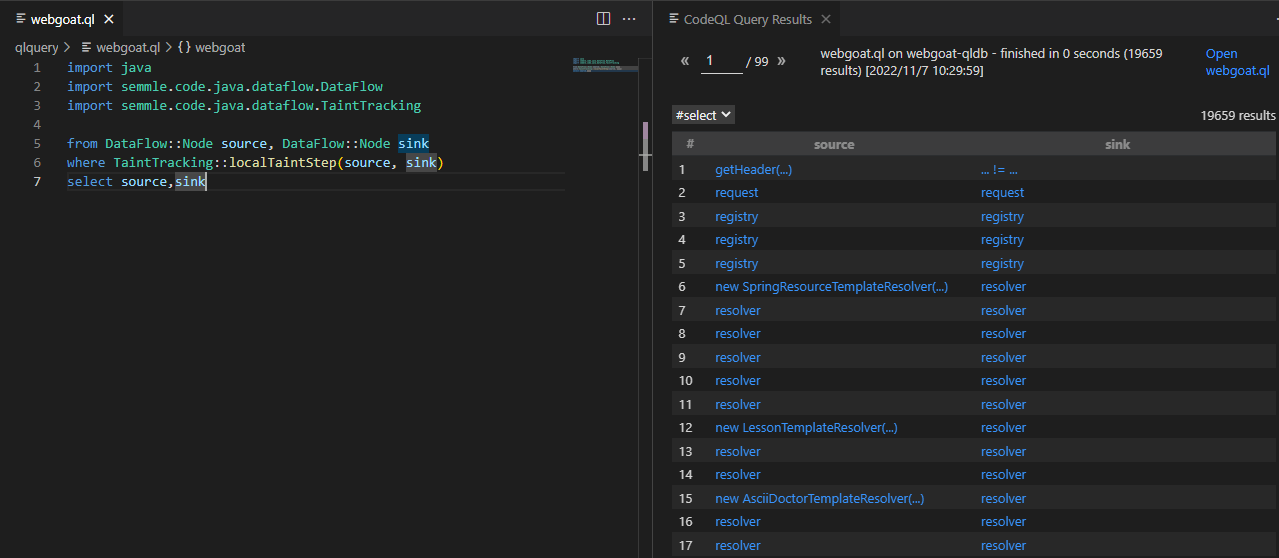This screenshot has width=1279, height=558.
Task: Open the editor more actions menu
Action: [x=629, y=19]
